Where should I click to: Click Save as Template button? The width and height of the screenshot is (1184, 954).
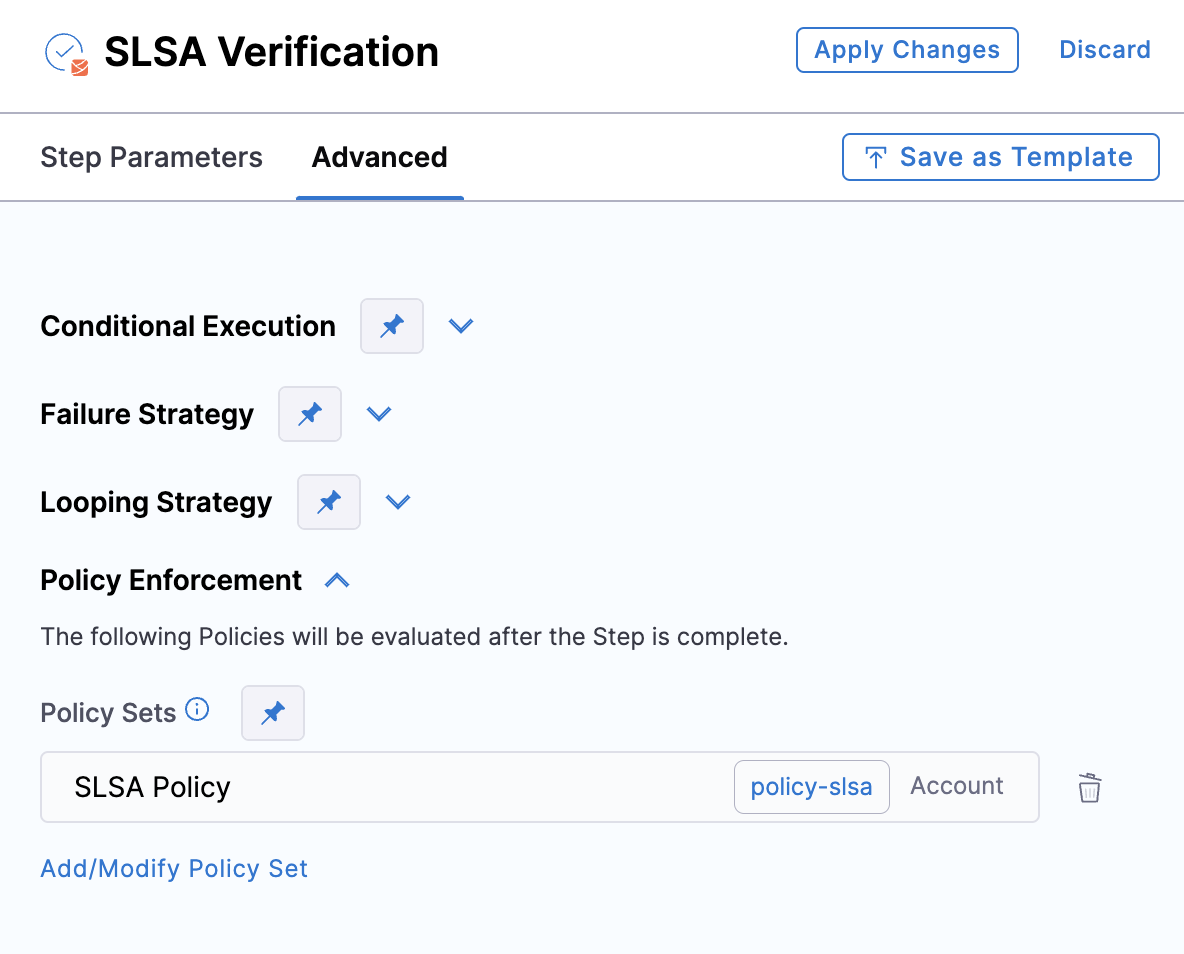[1000, 158]
